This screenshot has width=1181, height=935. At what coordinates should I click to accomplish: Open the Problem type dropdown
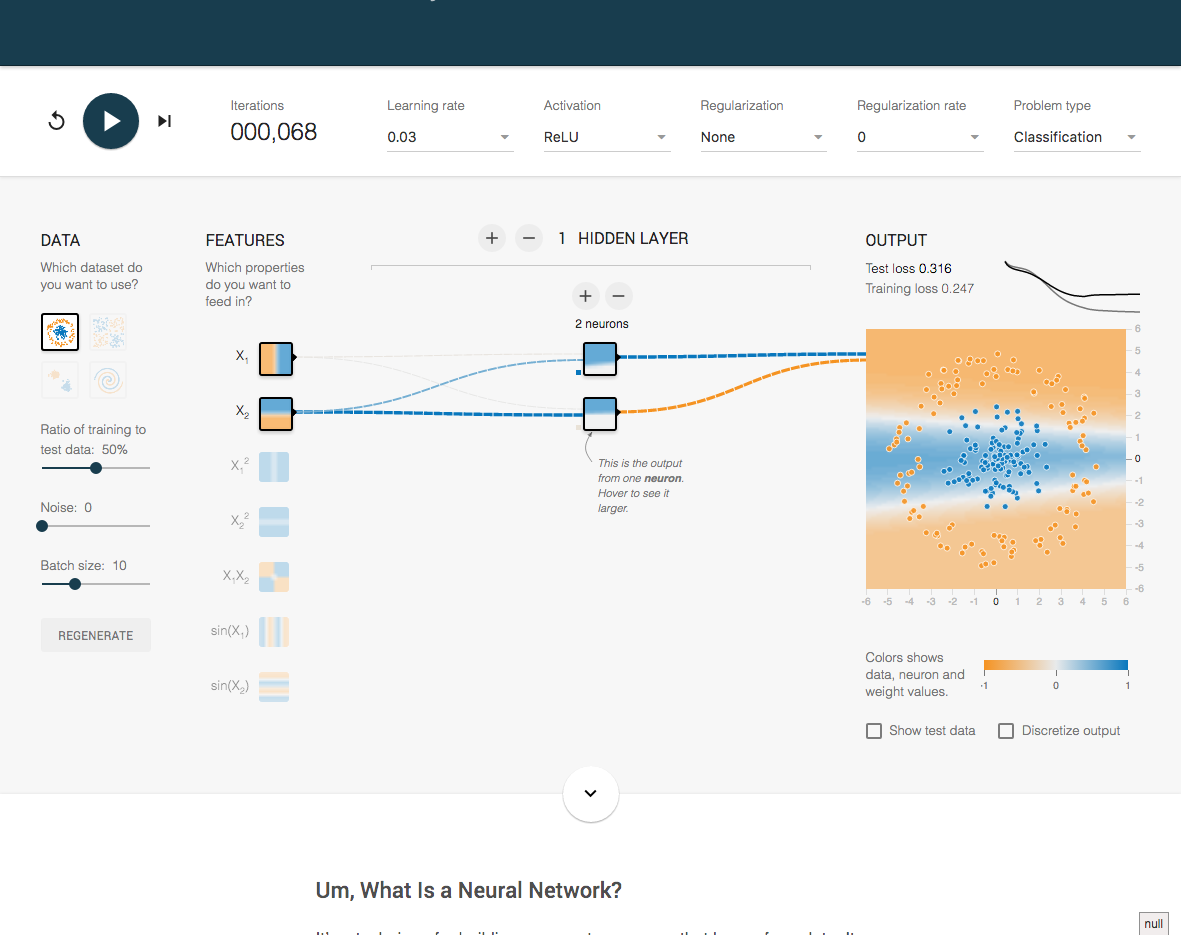click(x=1076, y=137)
